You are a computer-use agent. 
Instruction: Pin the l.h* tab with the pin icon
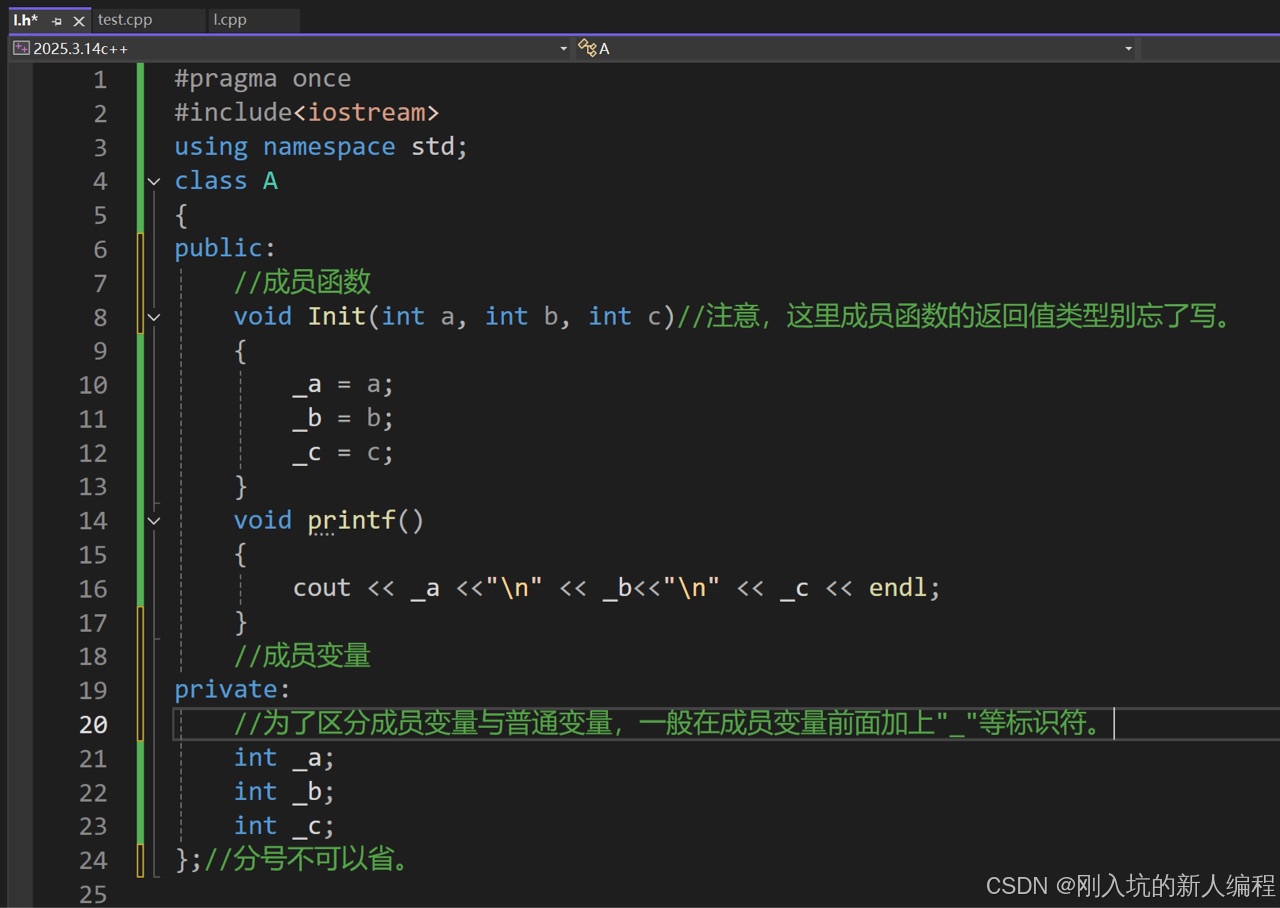[57, 21]
